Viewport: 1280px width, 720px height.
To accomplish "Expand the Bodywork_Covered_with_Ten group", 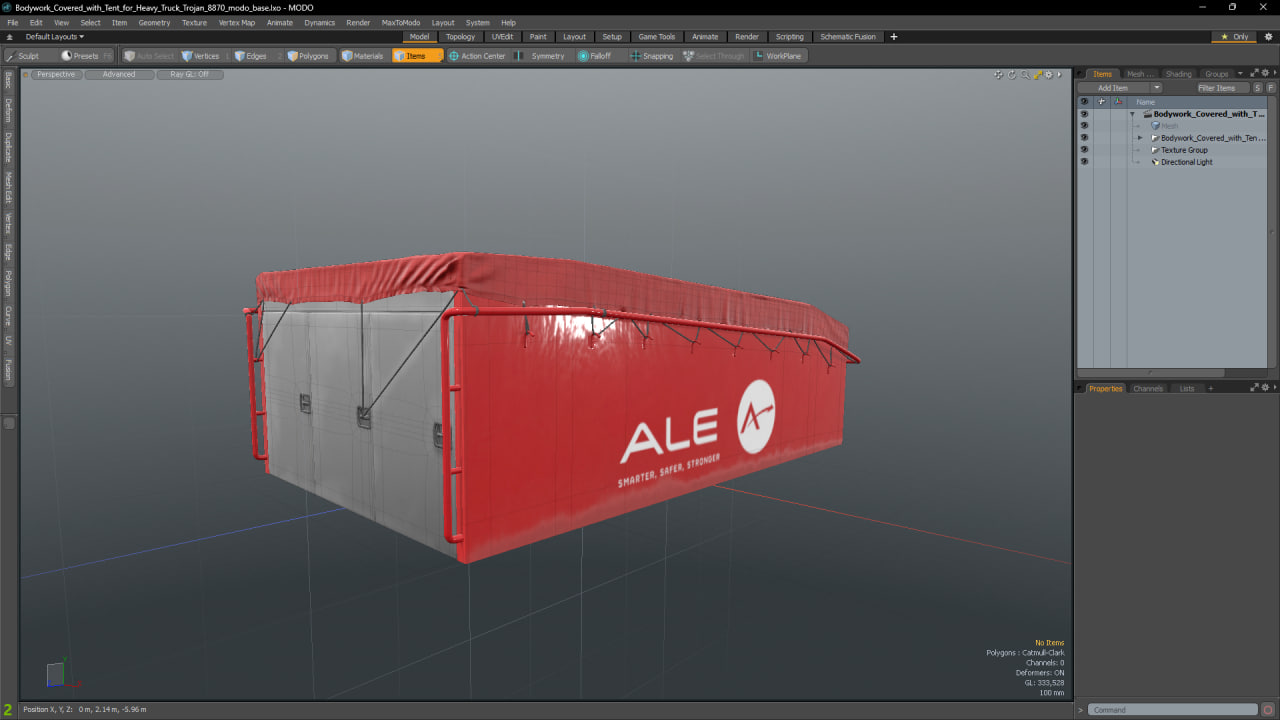I will tap(1140, 138).
